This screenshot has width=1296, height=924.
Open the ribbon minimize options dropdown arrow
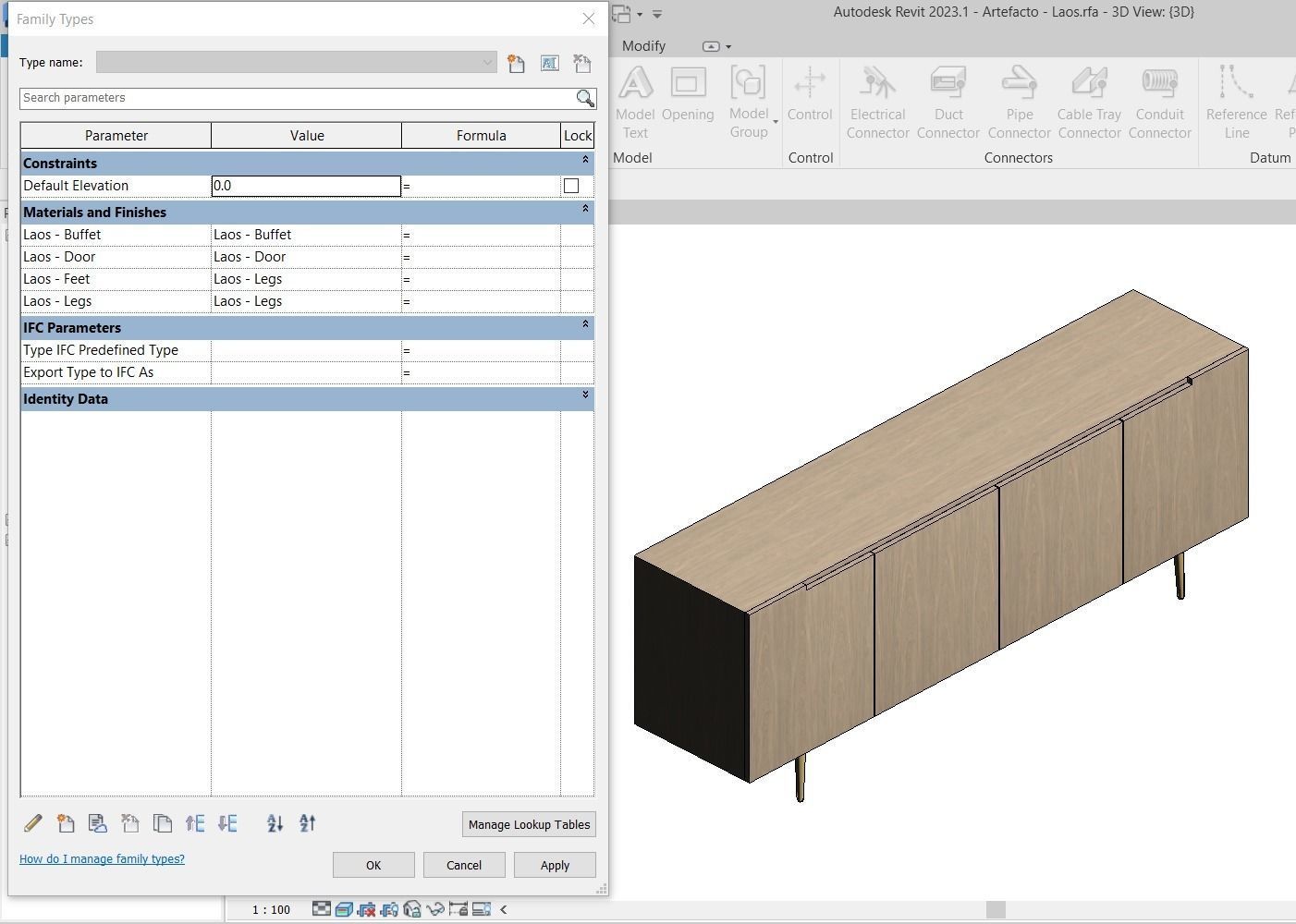tap(728, 46)
